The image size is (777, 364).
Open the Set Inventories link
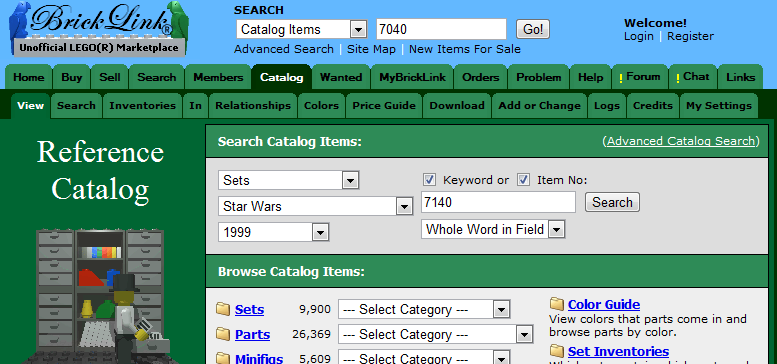(618, 351)
